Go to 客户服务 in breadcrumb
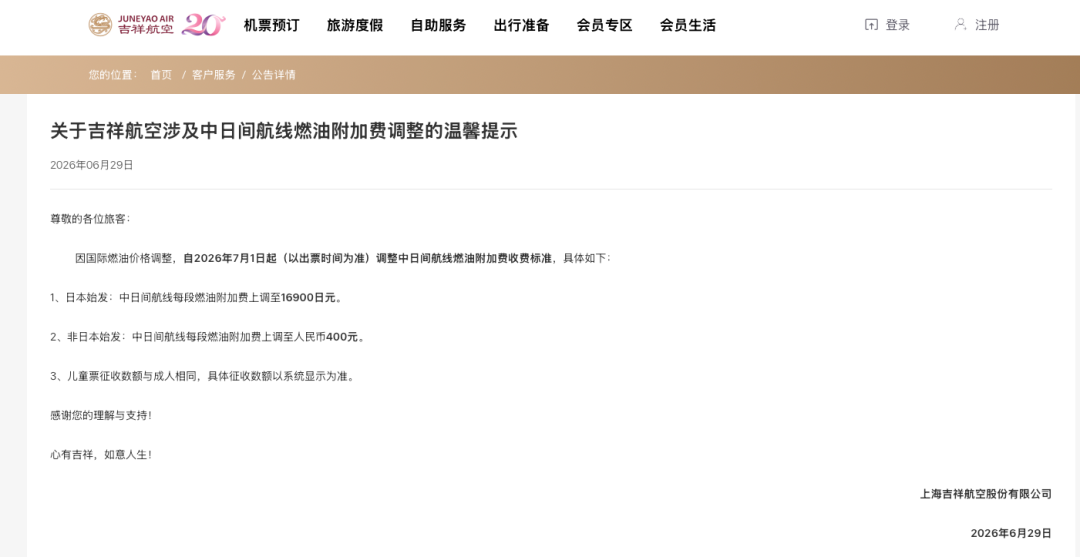 coord(214,75)
